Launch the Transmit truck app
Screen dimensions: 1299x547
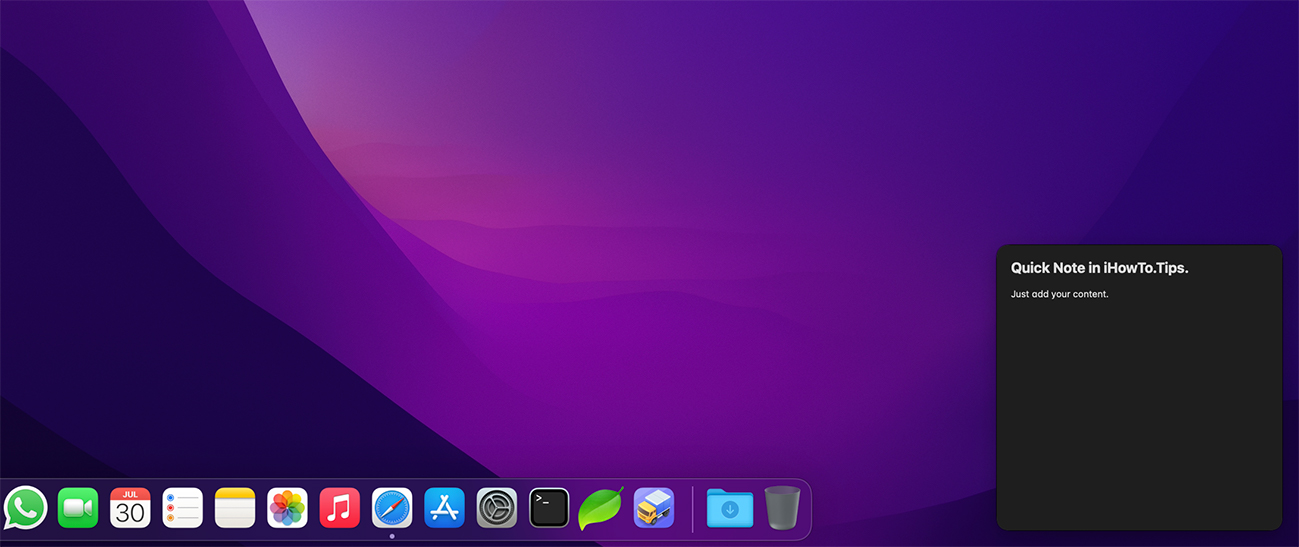[654, 508]
